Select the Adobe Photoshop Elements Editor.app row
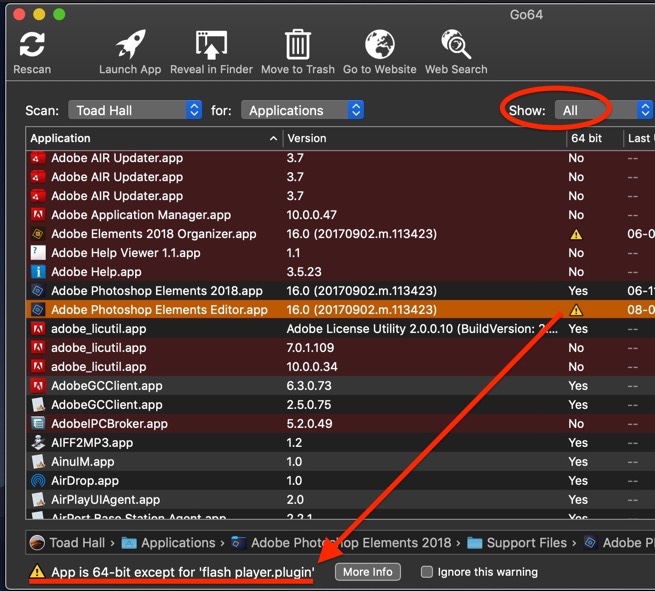Viewport: 655px width, 591px height. (340, 310)
